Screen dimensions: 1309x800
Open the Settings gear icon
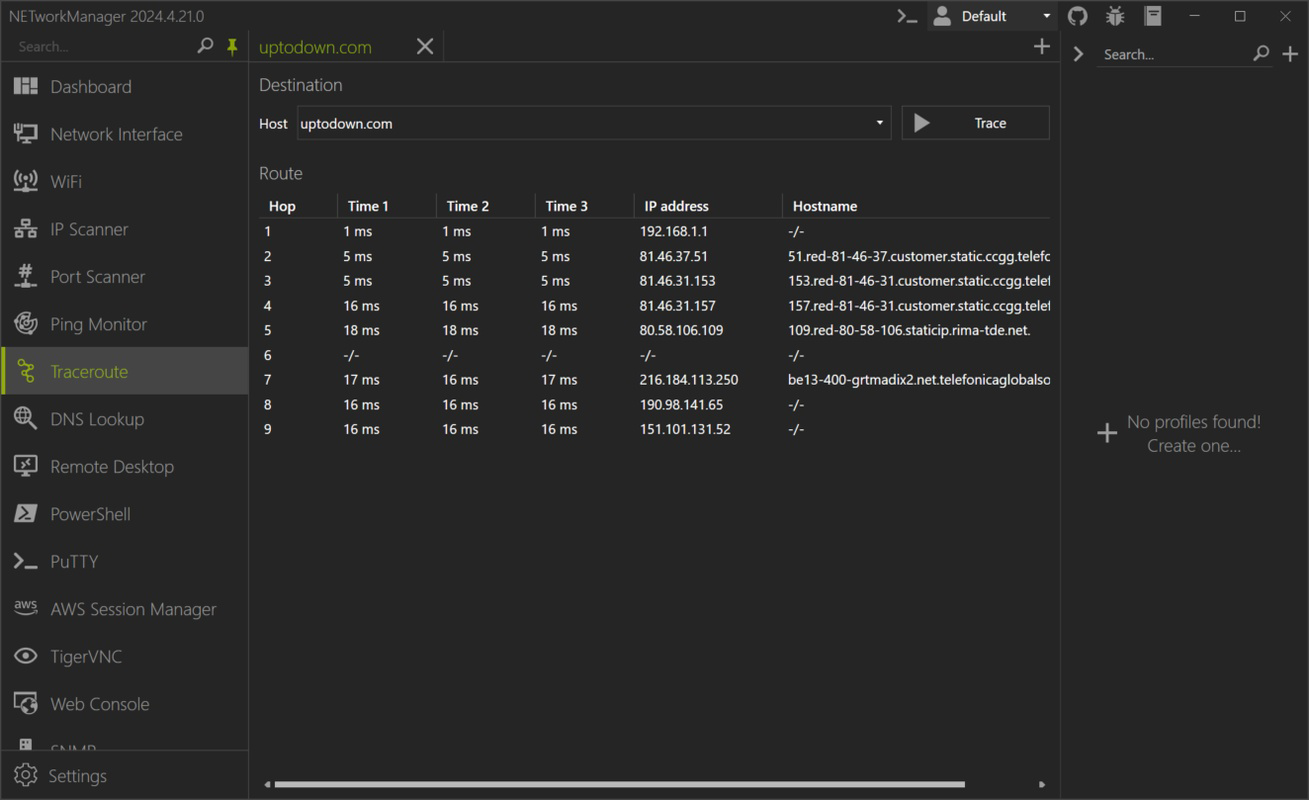(x=26, y=776)
